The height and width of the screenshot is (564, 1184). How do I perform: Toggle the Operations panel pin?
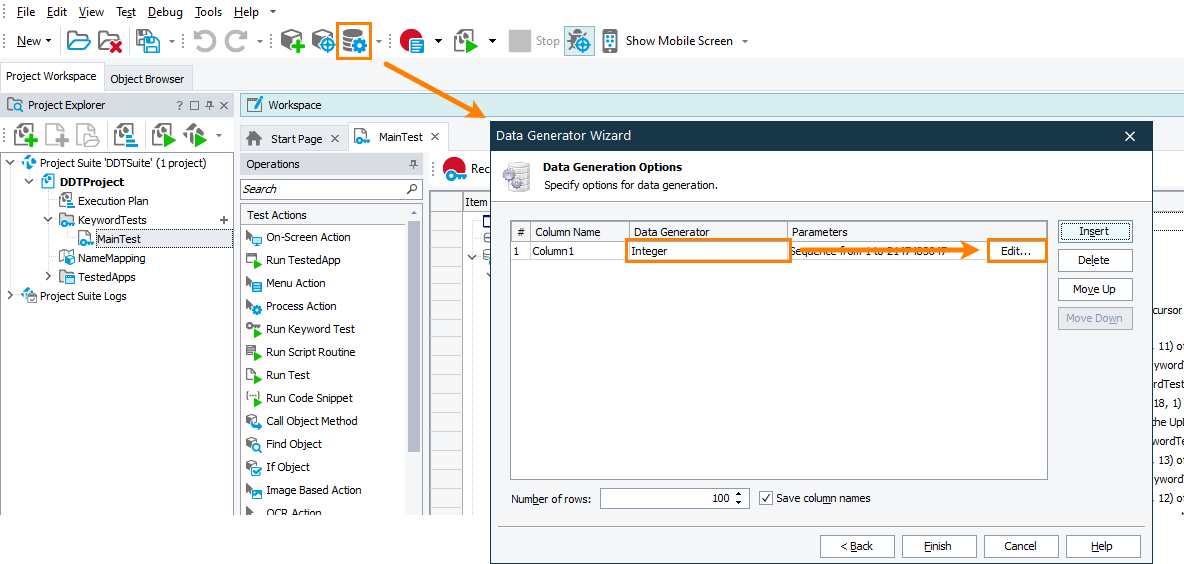click(x=413, y=164)
